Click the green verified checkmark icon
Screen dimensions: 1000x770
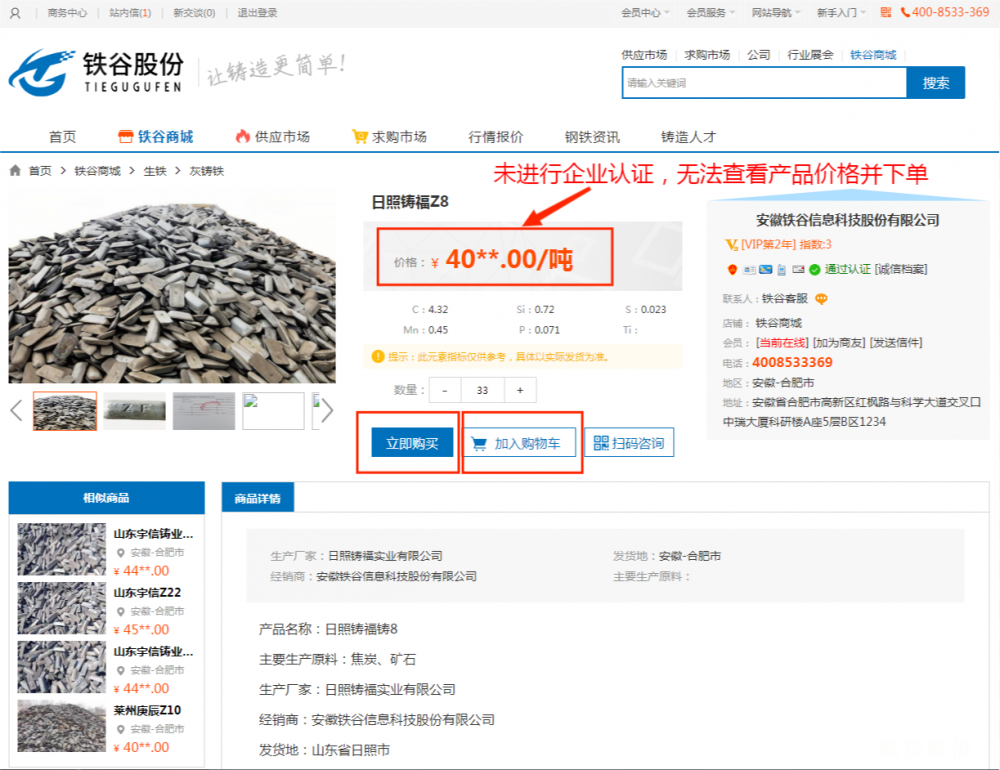[x=815, y=269]
